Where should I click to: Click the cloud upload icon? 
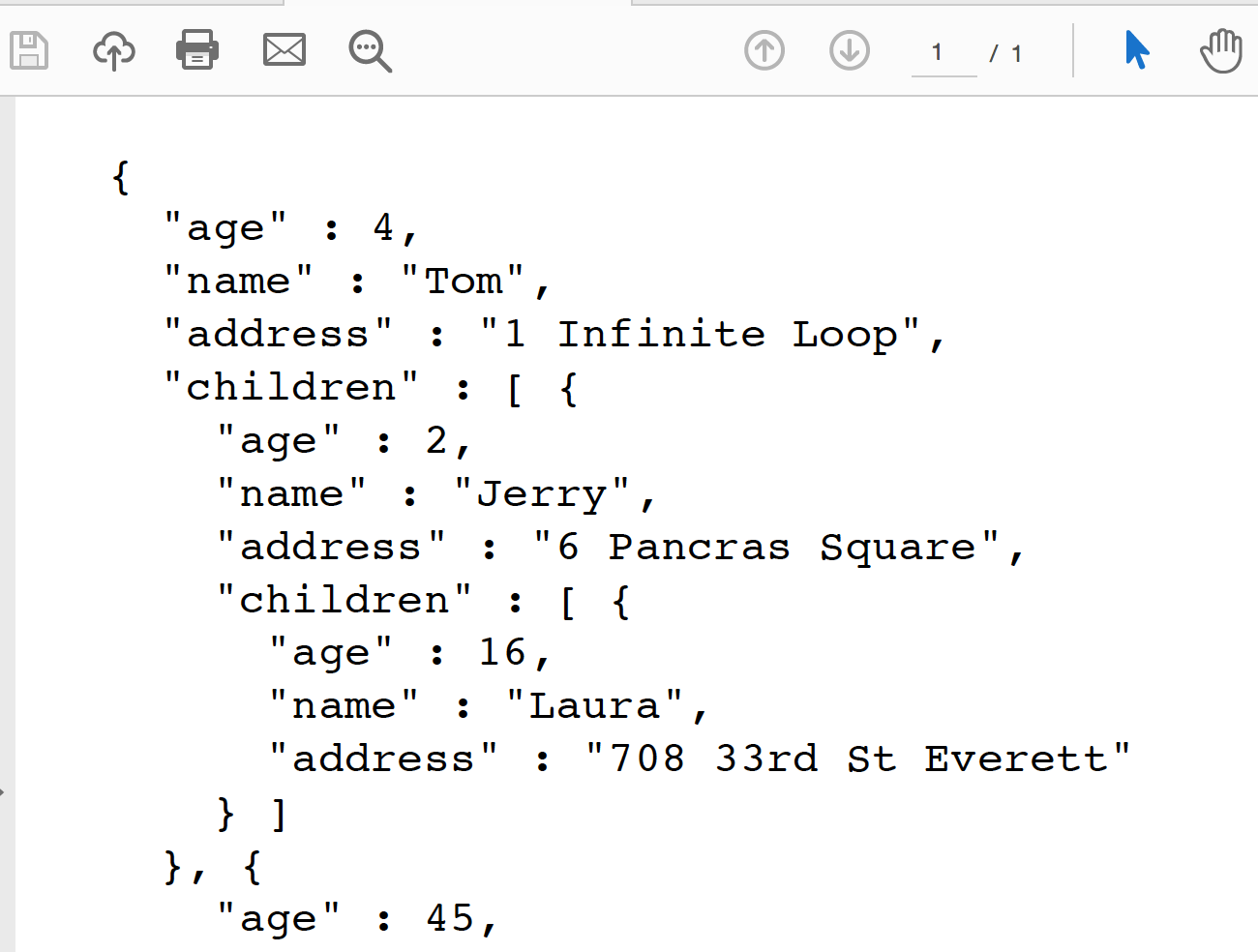coord(113,50)
